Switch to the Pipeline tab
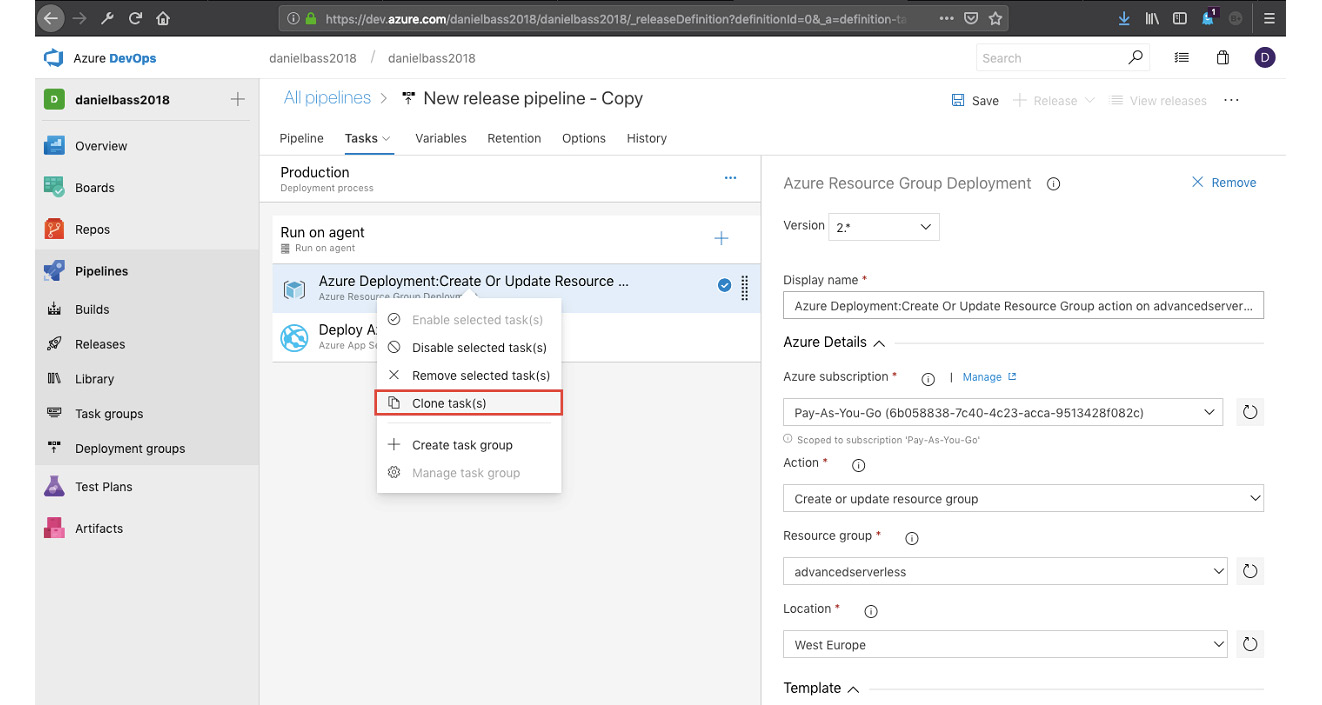This screenshot has width=1322, height=705. pos(302,139)
